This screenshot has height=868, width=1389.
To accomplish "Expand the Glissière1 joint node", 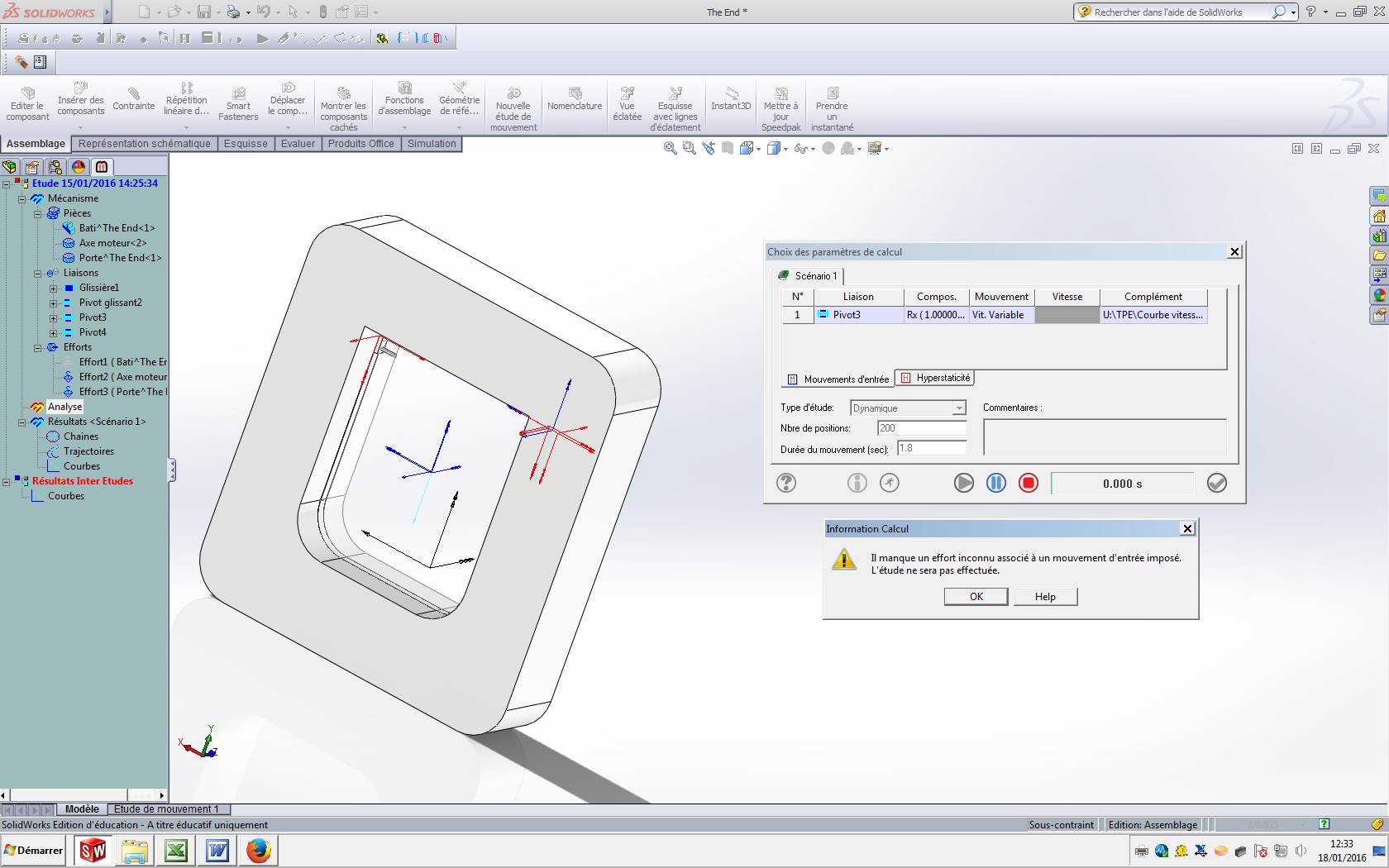I will 54,288.
